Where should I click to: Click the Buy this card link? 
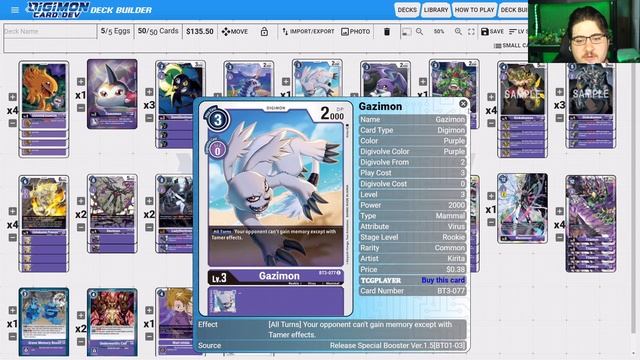pyautogui.click(x=443, y=280)
